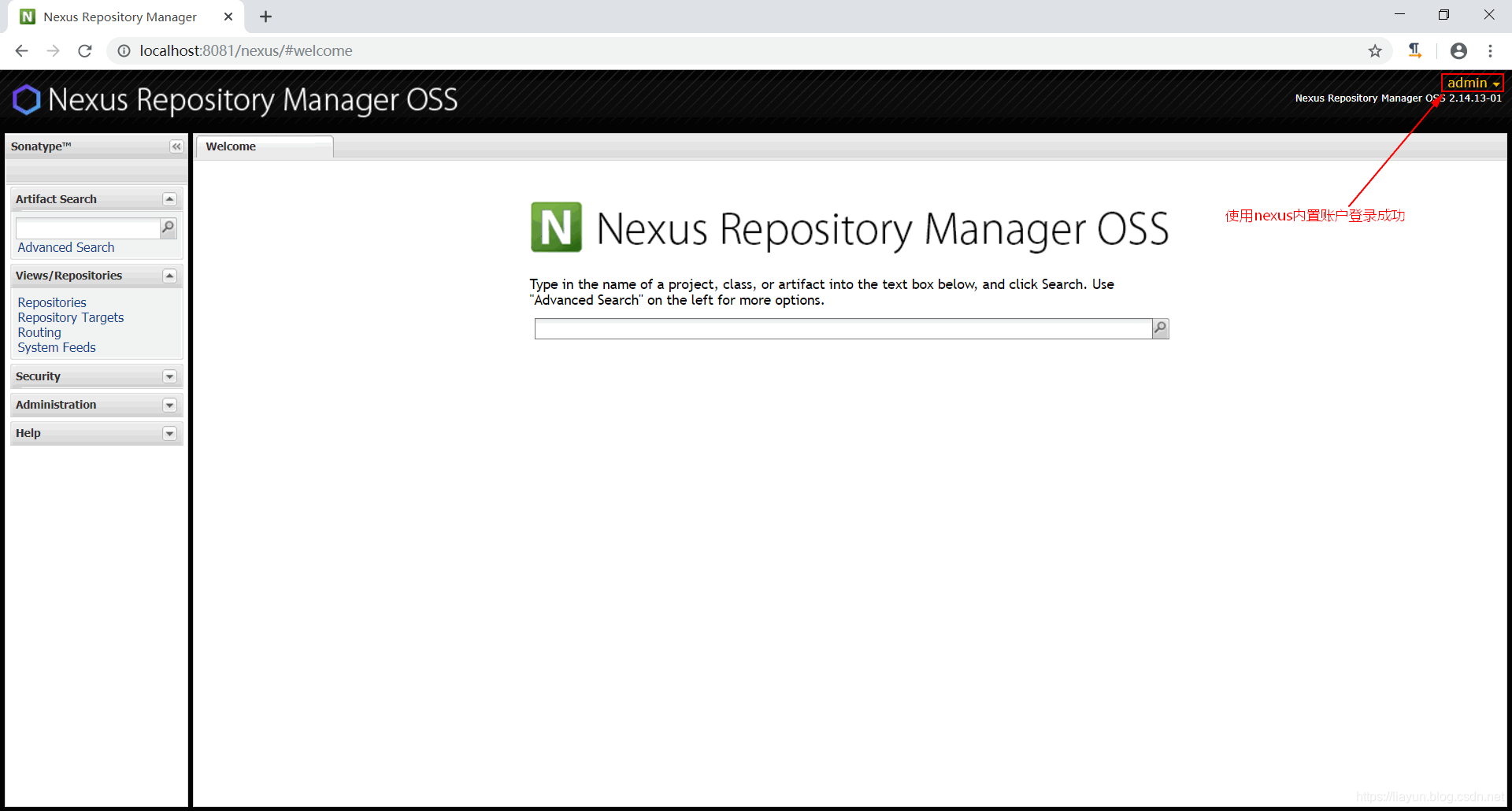The height and width of the screenshot is (811, 1512).
Task: Click the Security panel header label
Action: tap(38, 376)
